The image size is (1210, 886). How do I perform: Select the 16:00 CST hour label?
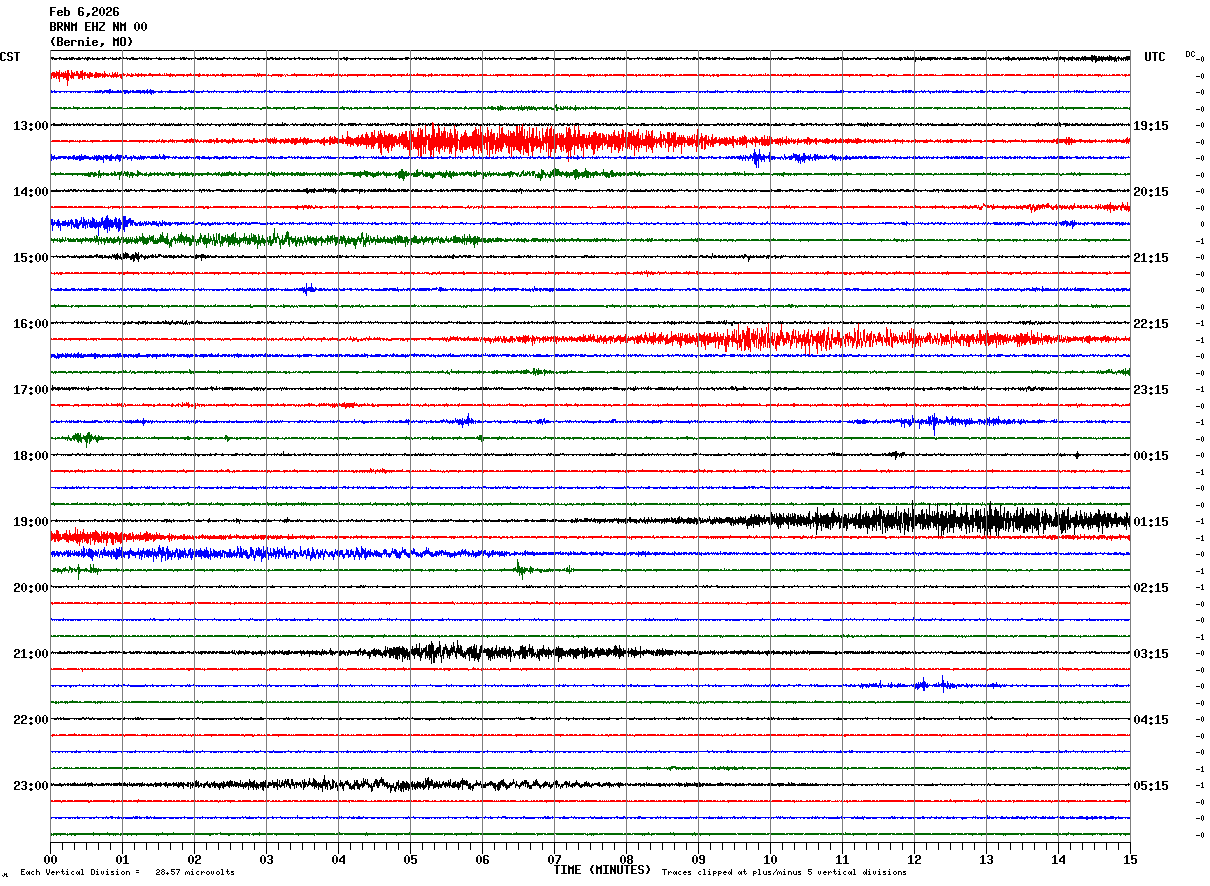coord(31,324)
